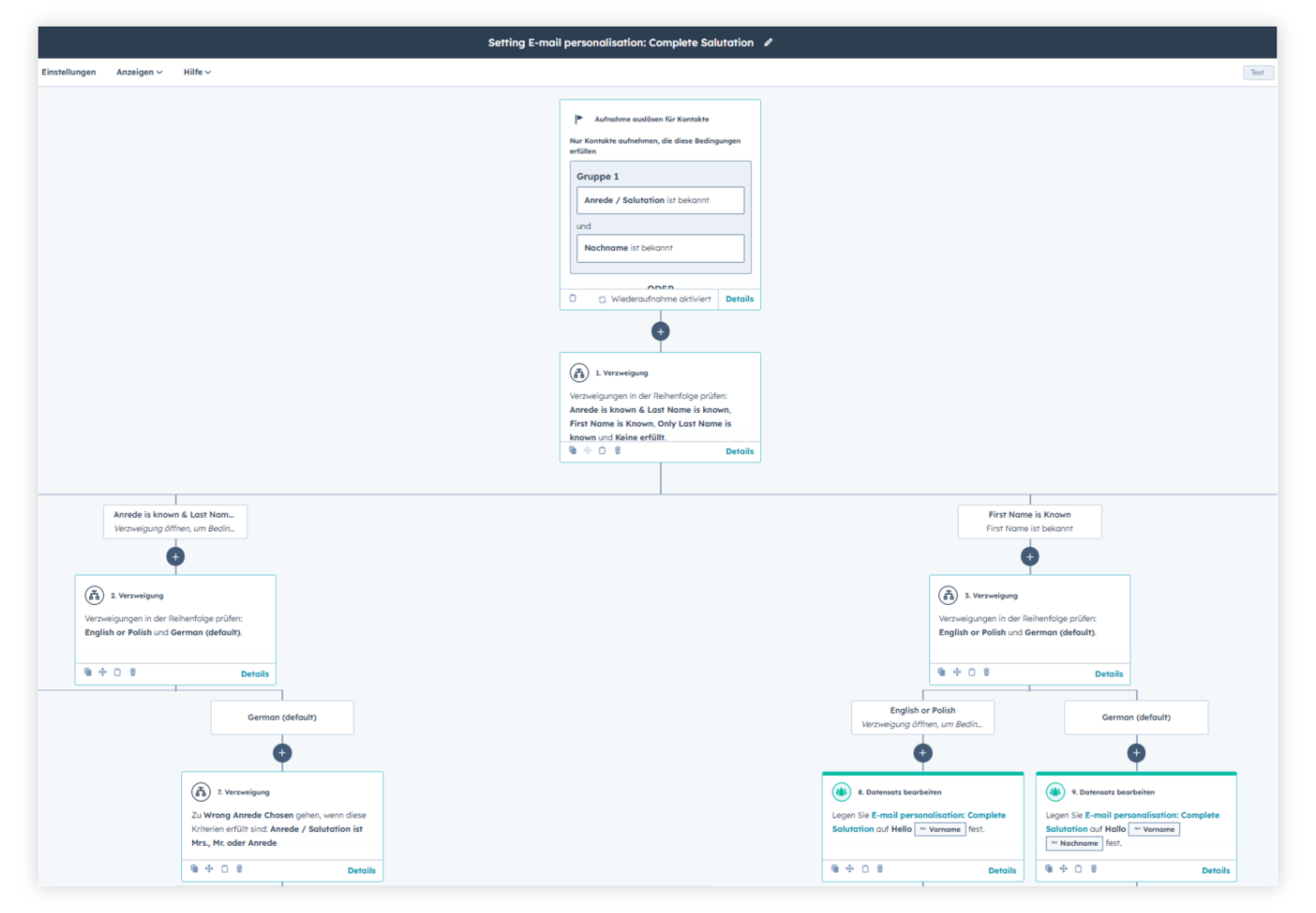Open Details of 8. Datensatz bearbeiten

coord(1002,870)
